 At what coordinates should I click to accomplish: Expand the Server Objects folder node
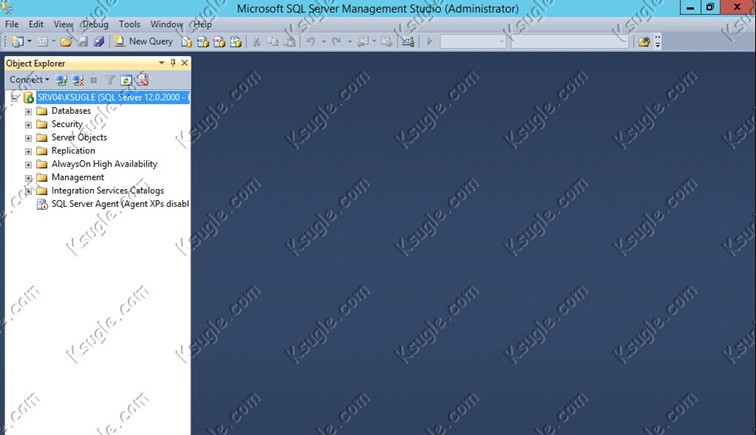(28, 138)
